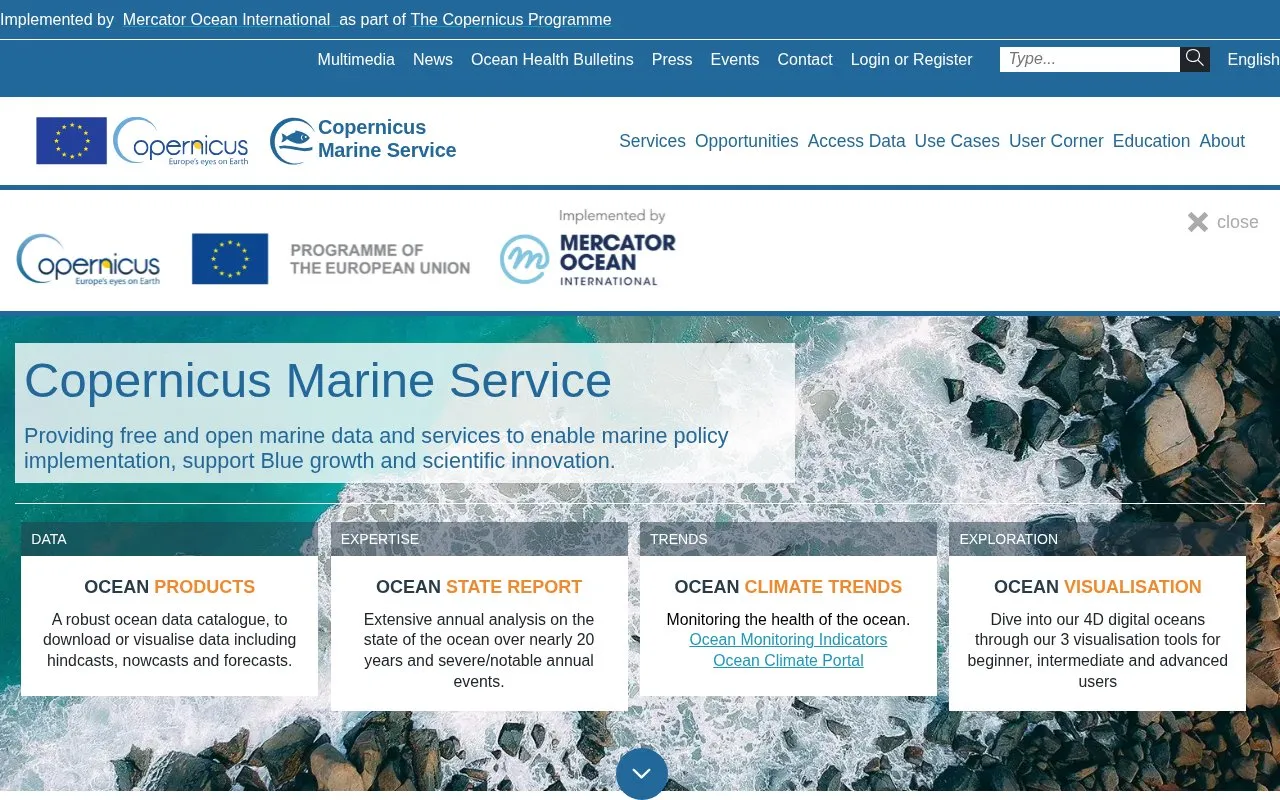Open the Access Data menu

(857, 141)
